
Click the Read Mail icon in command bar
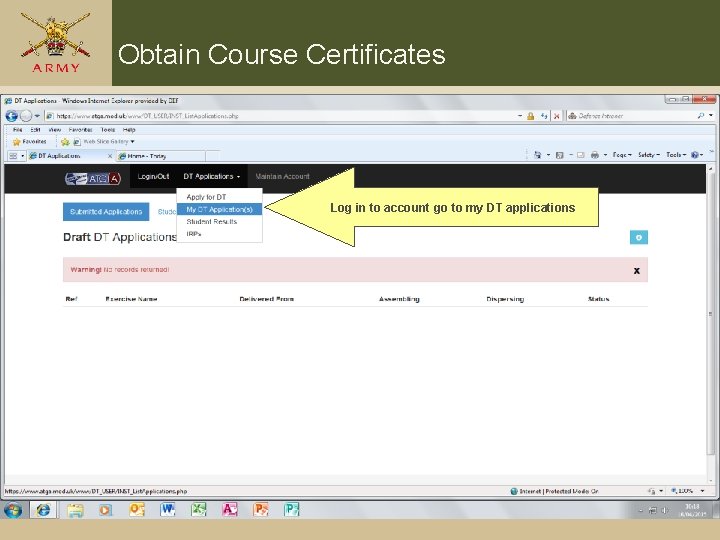pos(580,155)
